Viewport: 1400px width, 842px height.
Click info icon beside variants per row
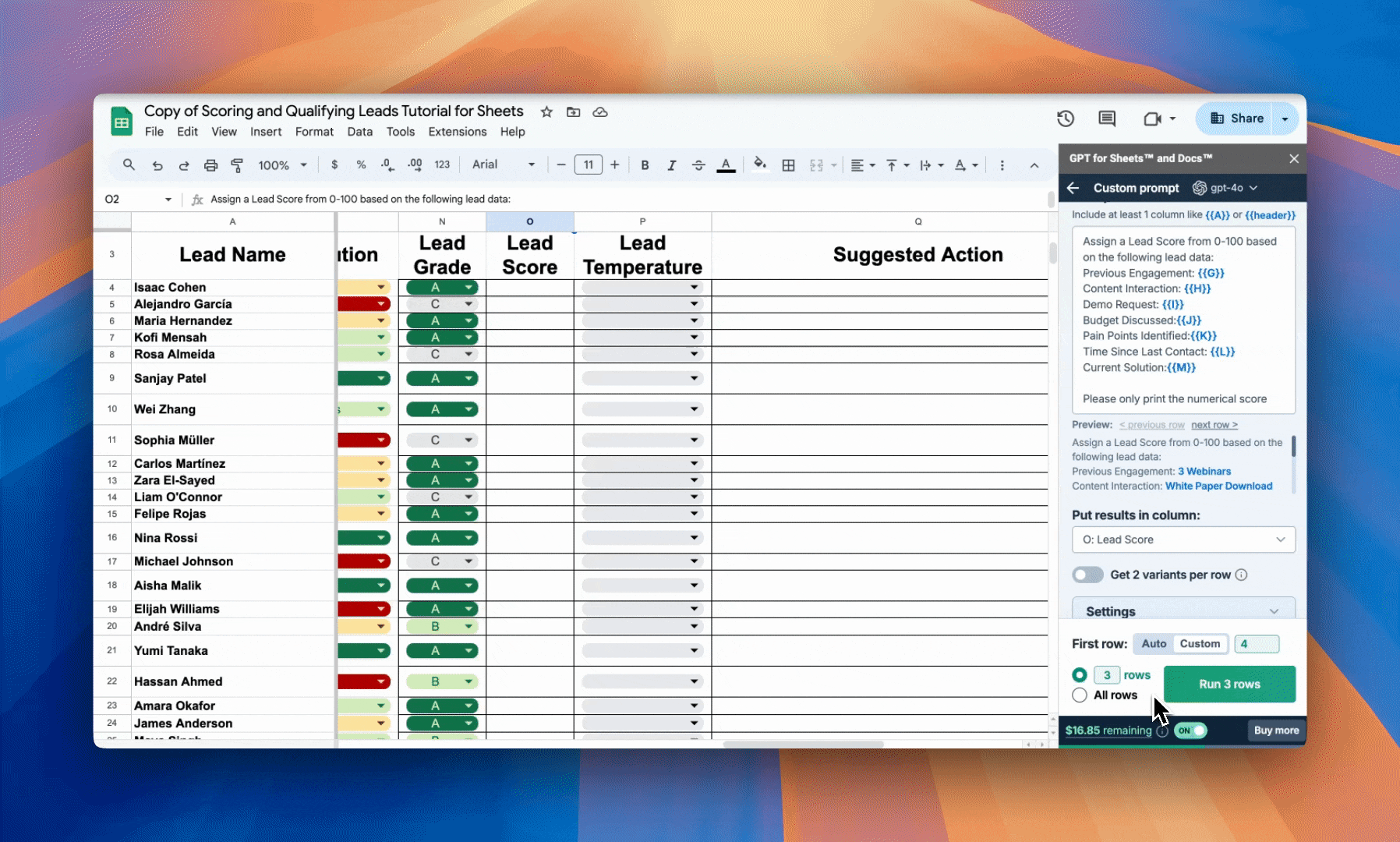pos(1242,575)
